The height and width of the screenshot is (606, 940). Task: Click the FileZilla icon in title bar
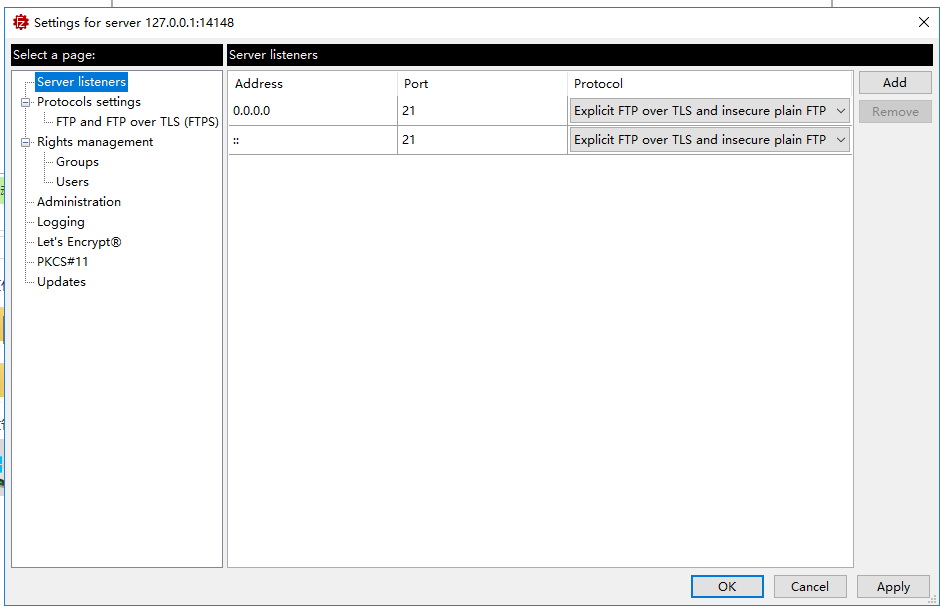click(20, 22)
